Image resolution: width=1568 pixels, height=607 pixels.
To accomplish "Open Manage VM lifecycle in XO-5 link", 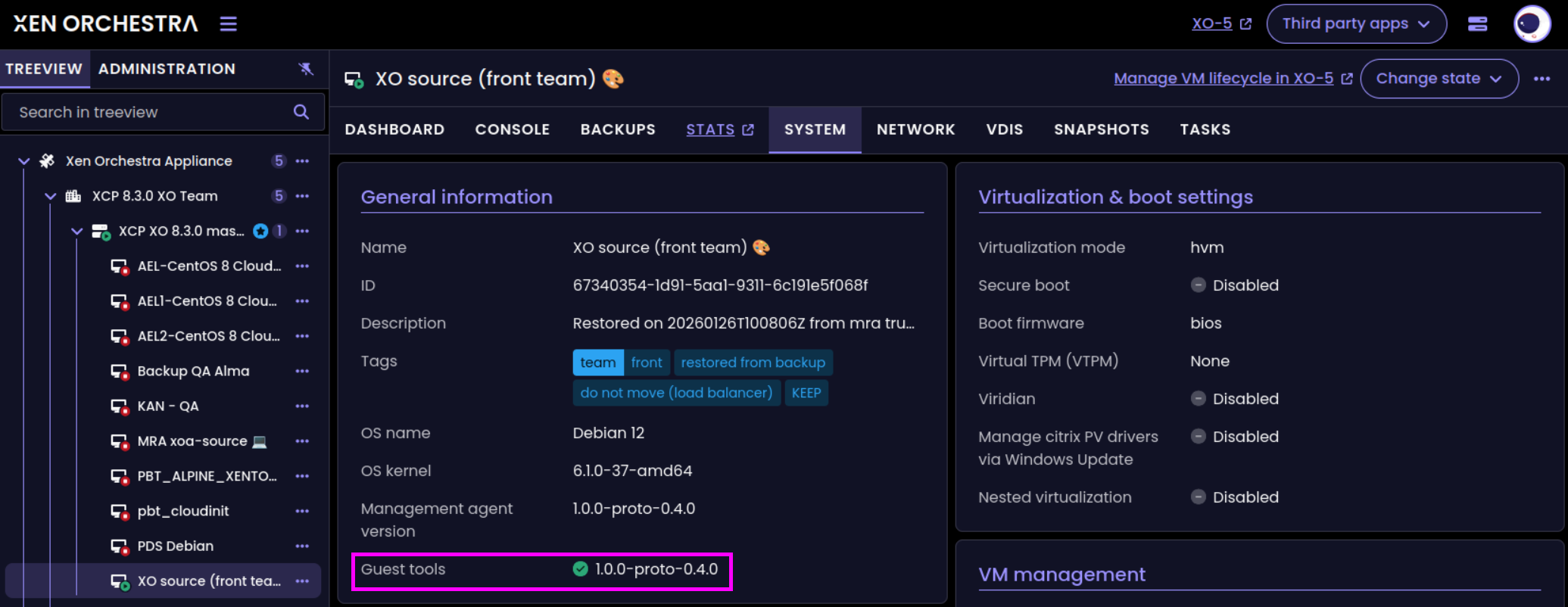I will [x=1233, y=79].
